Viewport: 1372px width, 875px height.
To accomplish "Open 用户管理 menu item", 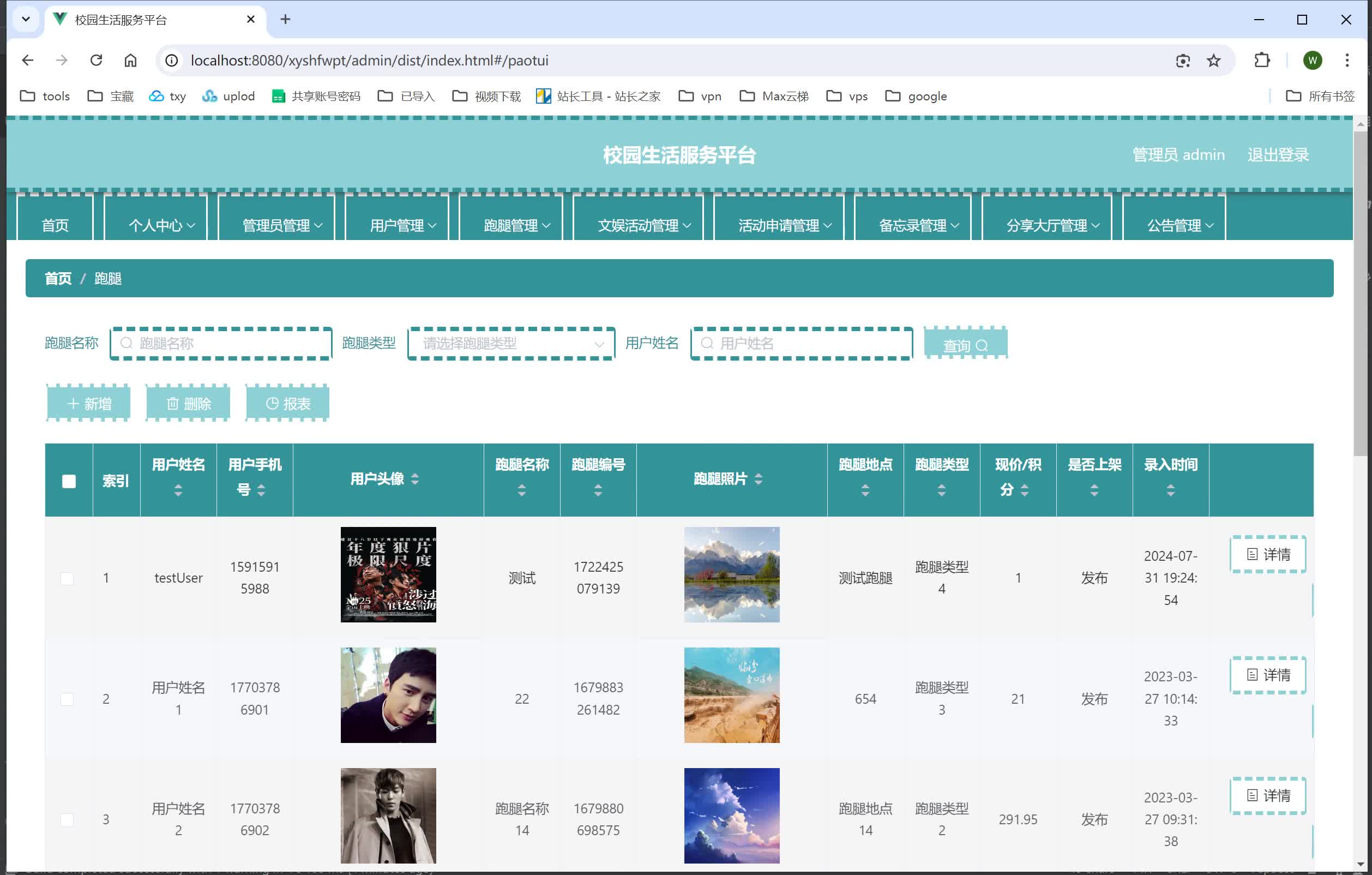I will coord(400,223).
